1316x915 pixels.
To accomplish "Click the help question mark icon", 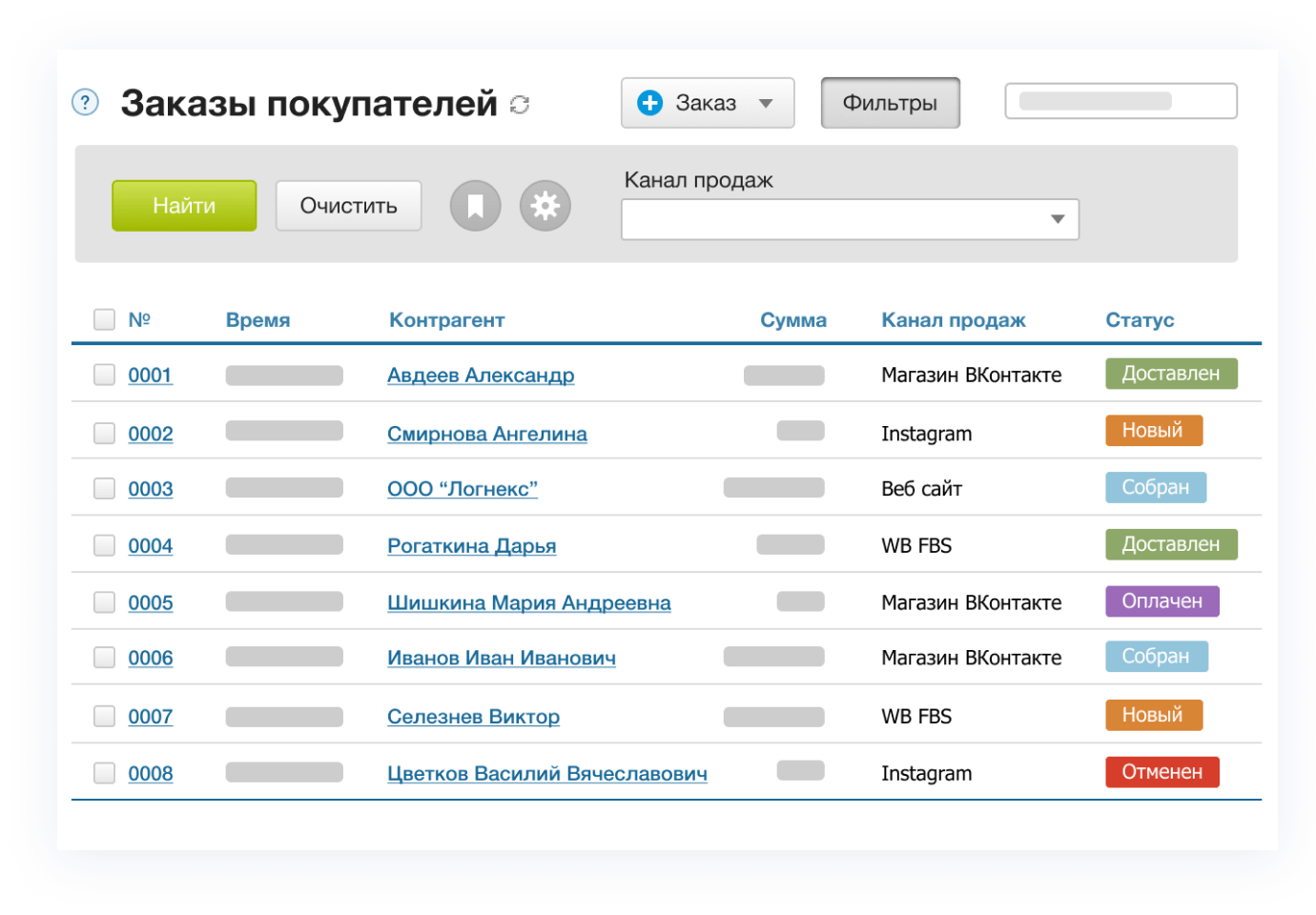I will click(85, 102).
